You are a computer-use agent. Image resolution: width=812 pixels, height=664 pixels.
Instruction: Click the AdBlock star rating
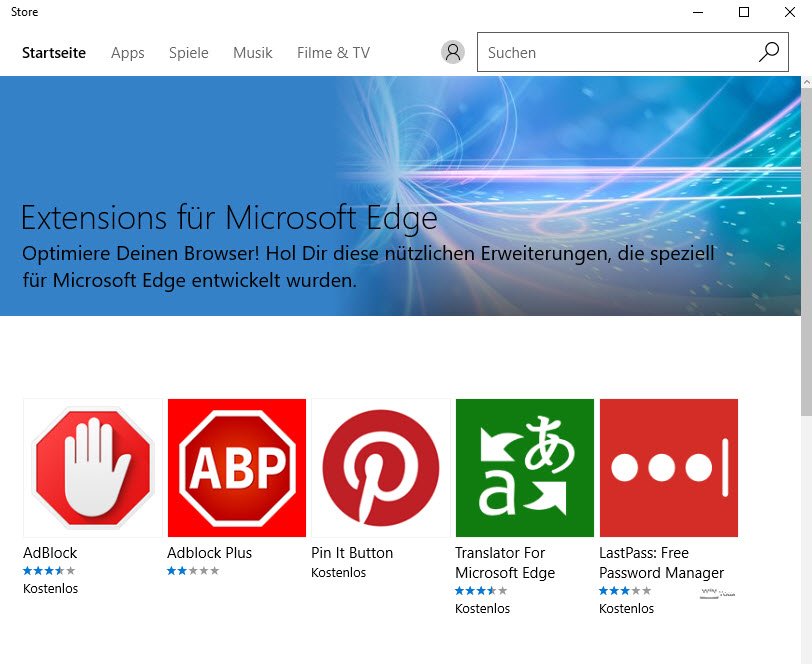49,571
